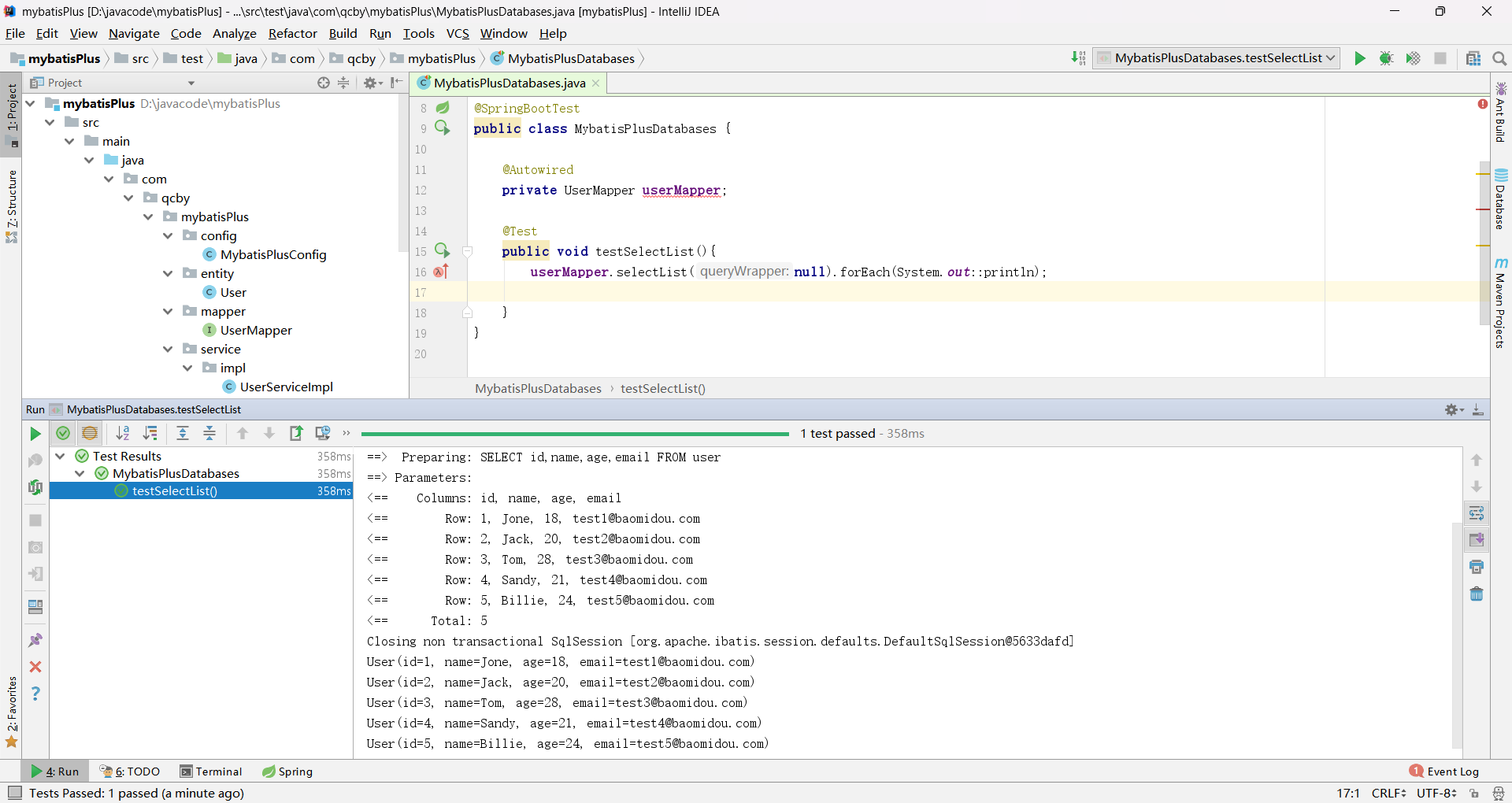This screenshot has width=1512, height=803.
Task: Click the test progress bar
Action: [575, 434]
